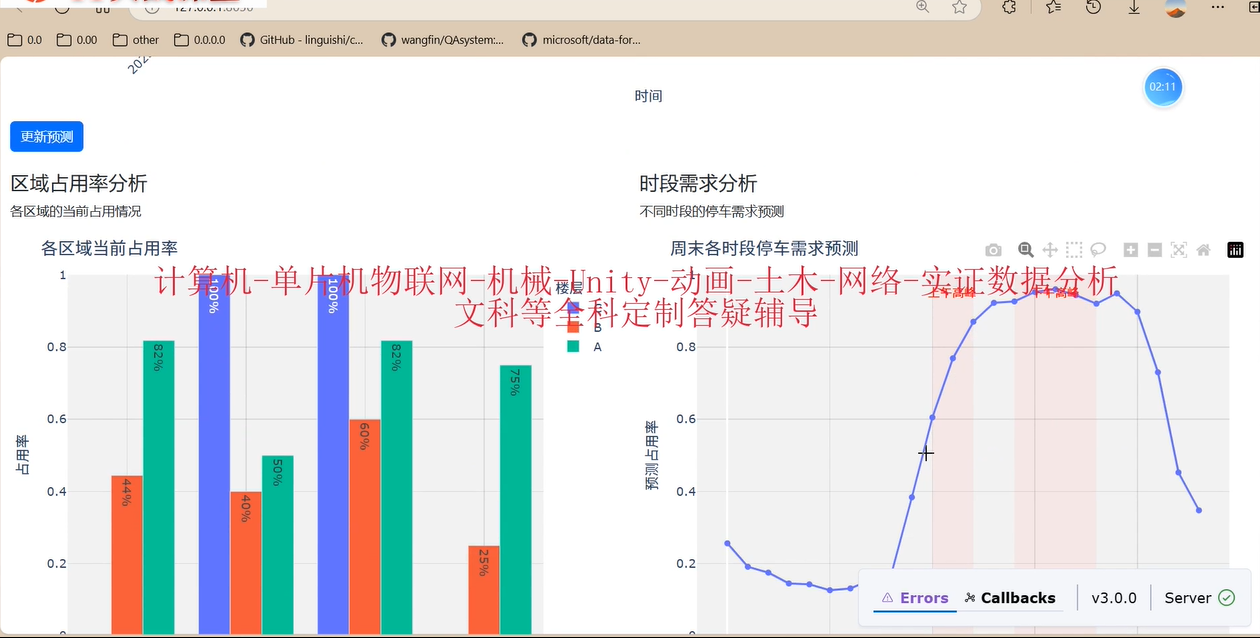This screenshot has width=1260, height=638.
Task: Open the 0.00 bookmark folder
Action: [77, 40]
